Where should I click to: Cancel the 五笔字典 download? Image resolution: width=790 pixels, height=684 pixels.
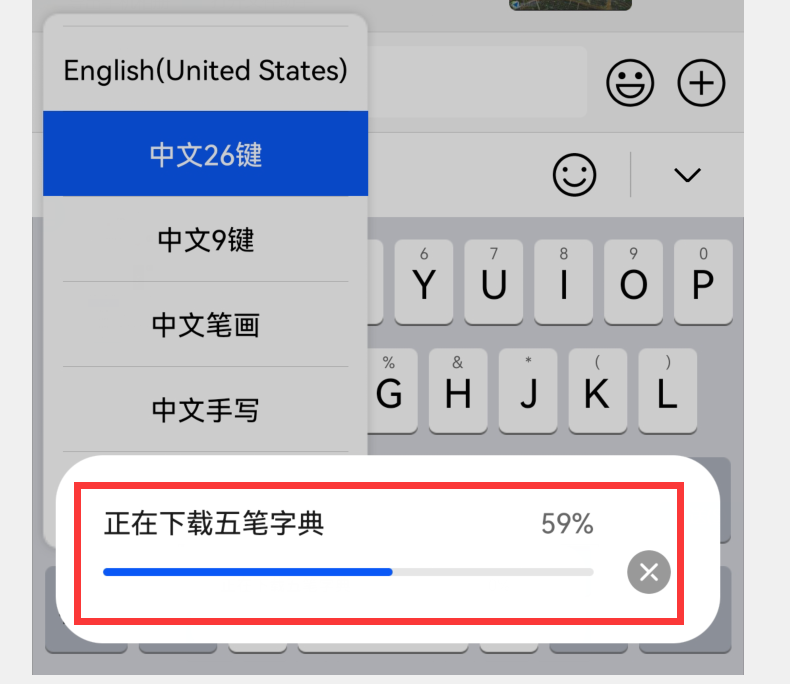pyautogui.click(x=648, y=572)
